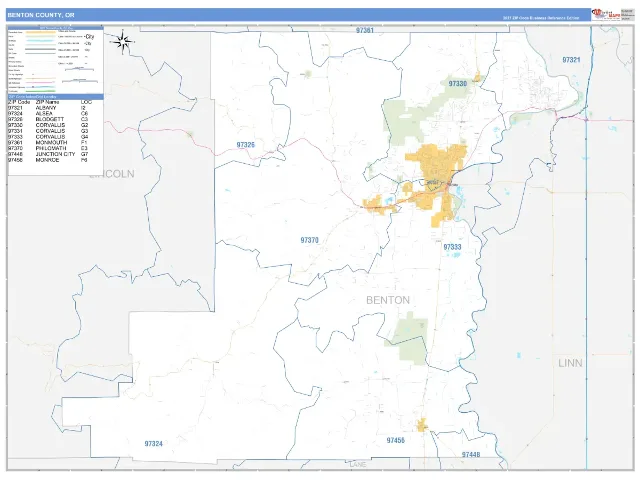Click the CORVALLIS G4 row in the index

point(56,137)
